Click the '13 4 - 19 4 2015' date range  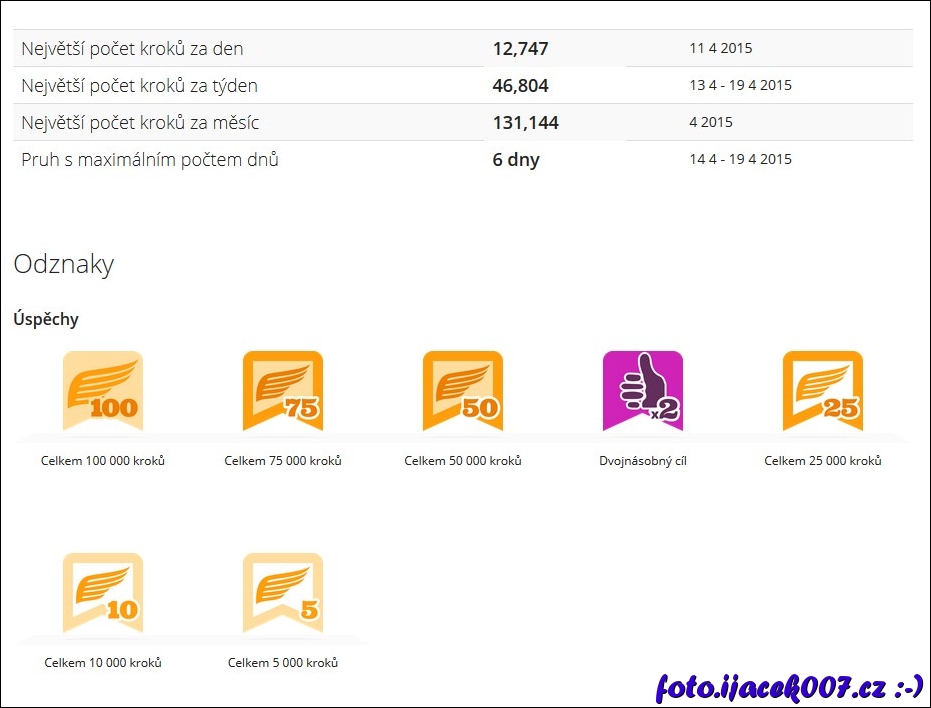pos(740,86)
